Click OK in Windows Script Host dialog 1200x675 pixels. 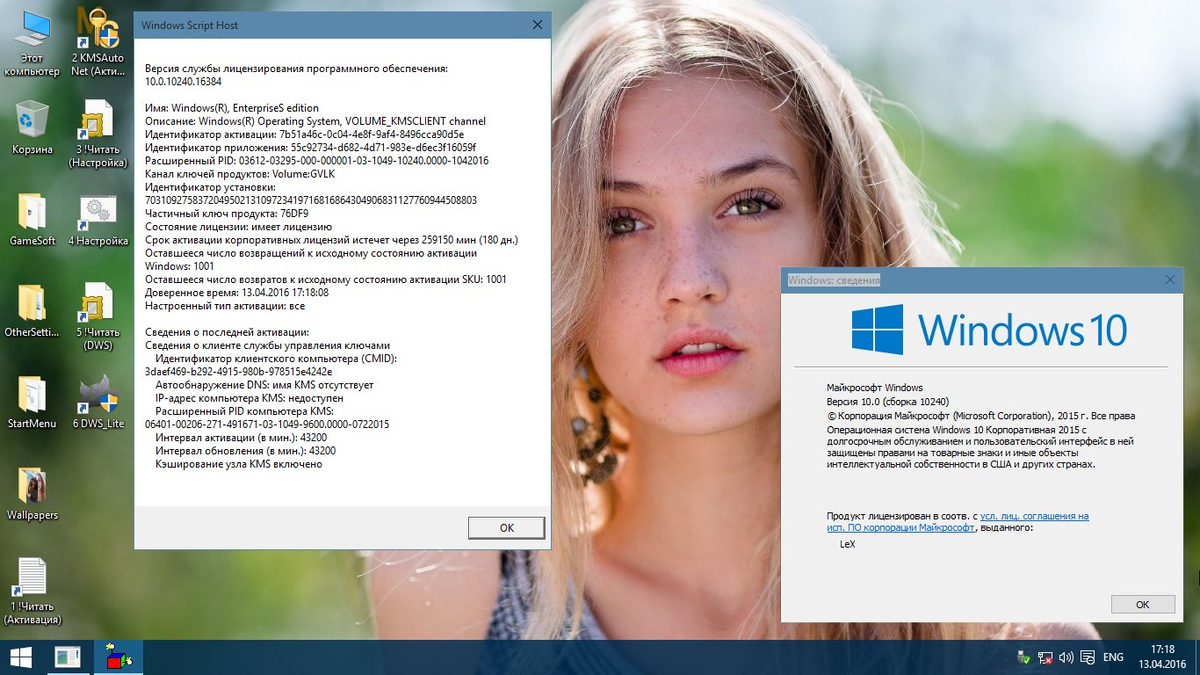click(x=506, y=527)
